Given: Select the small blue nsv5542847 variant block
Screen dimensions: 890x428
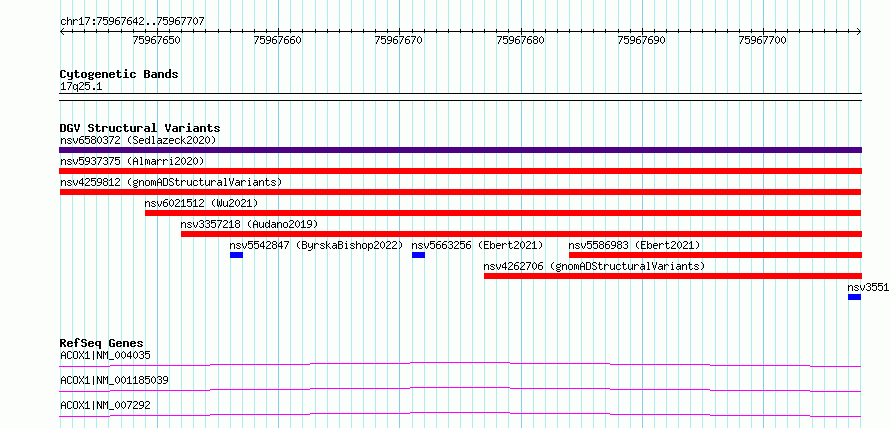Looking at the screenshot, I should pyautogui.click(x=236, y=255).
